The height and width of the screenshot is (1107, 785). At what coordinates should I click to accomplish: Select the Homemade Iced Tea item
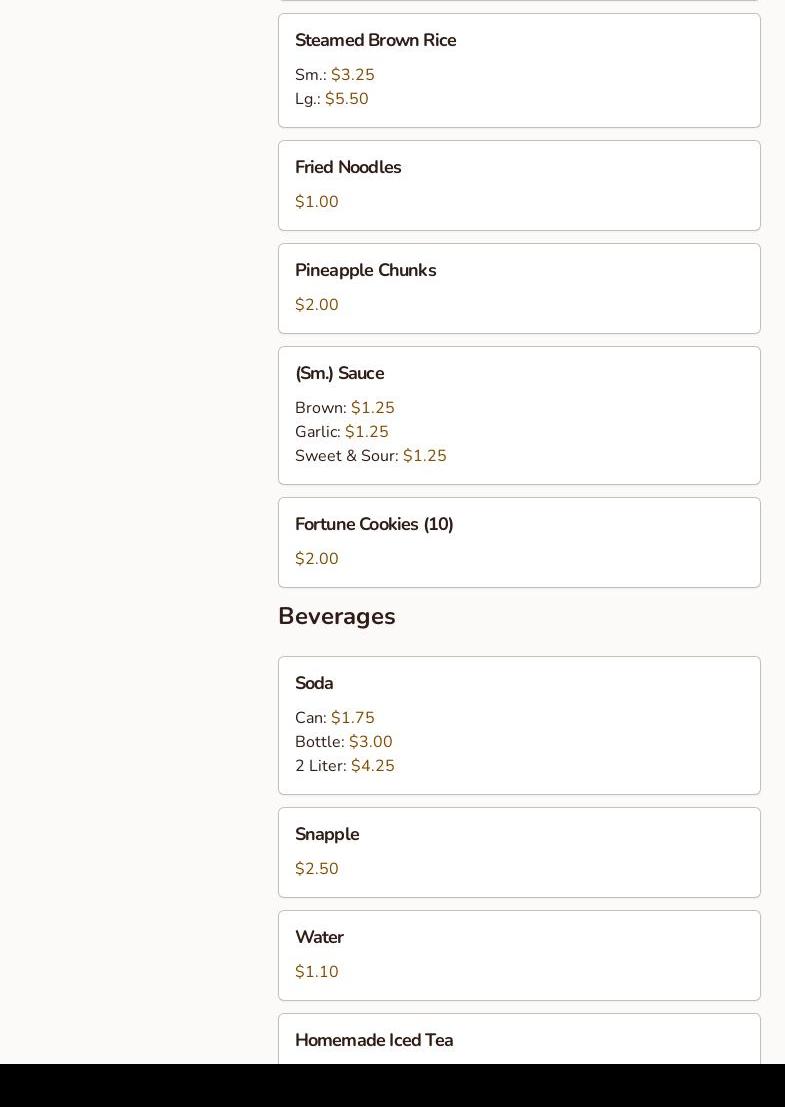pos(374,1041)
